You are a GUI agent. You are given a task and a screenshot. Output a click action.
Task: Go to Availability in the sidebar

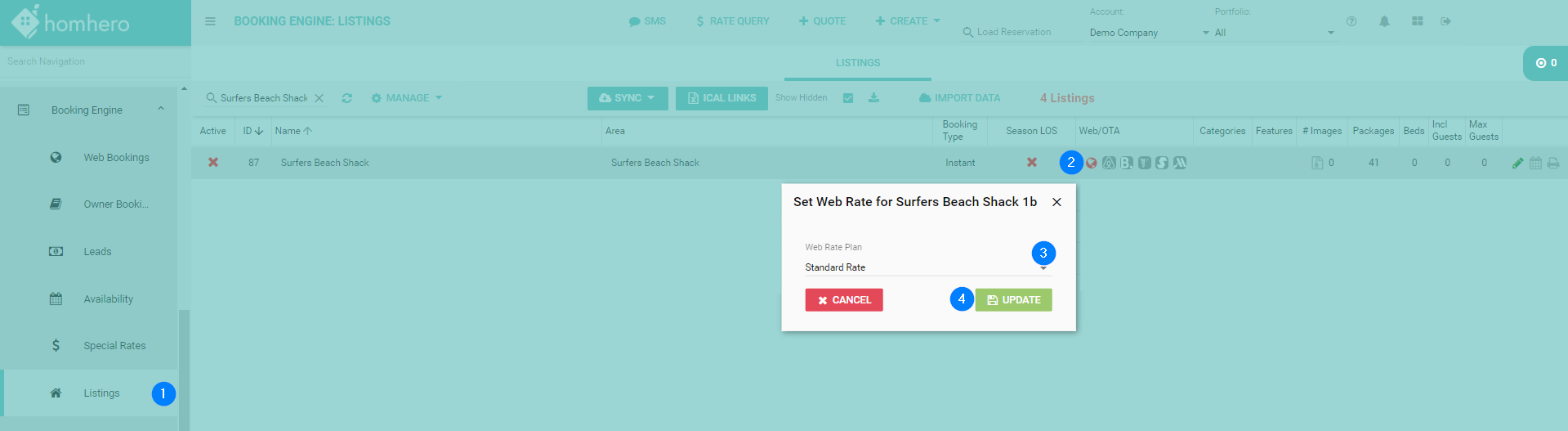coord(108,299)
